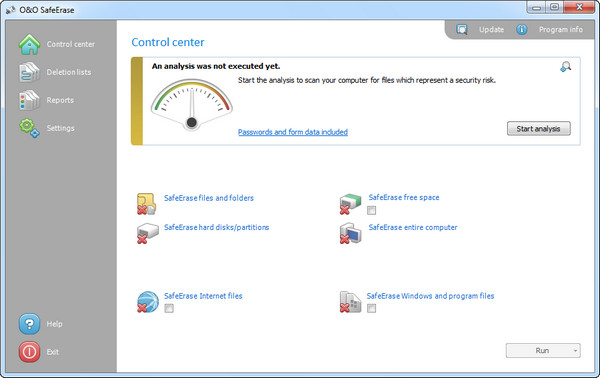Click the SafeErase entire computer icon
Screen dimensions: 600x378
pos(350,233)
